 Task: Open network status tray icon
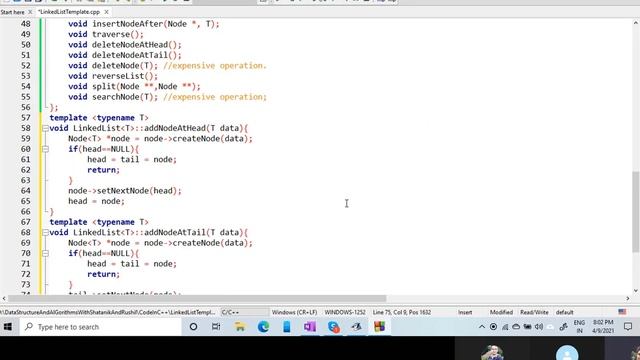(x=505, y=327)
